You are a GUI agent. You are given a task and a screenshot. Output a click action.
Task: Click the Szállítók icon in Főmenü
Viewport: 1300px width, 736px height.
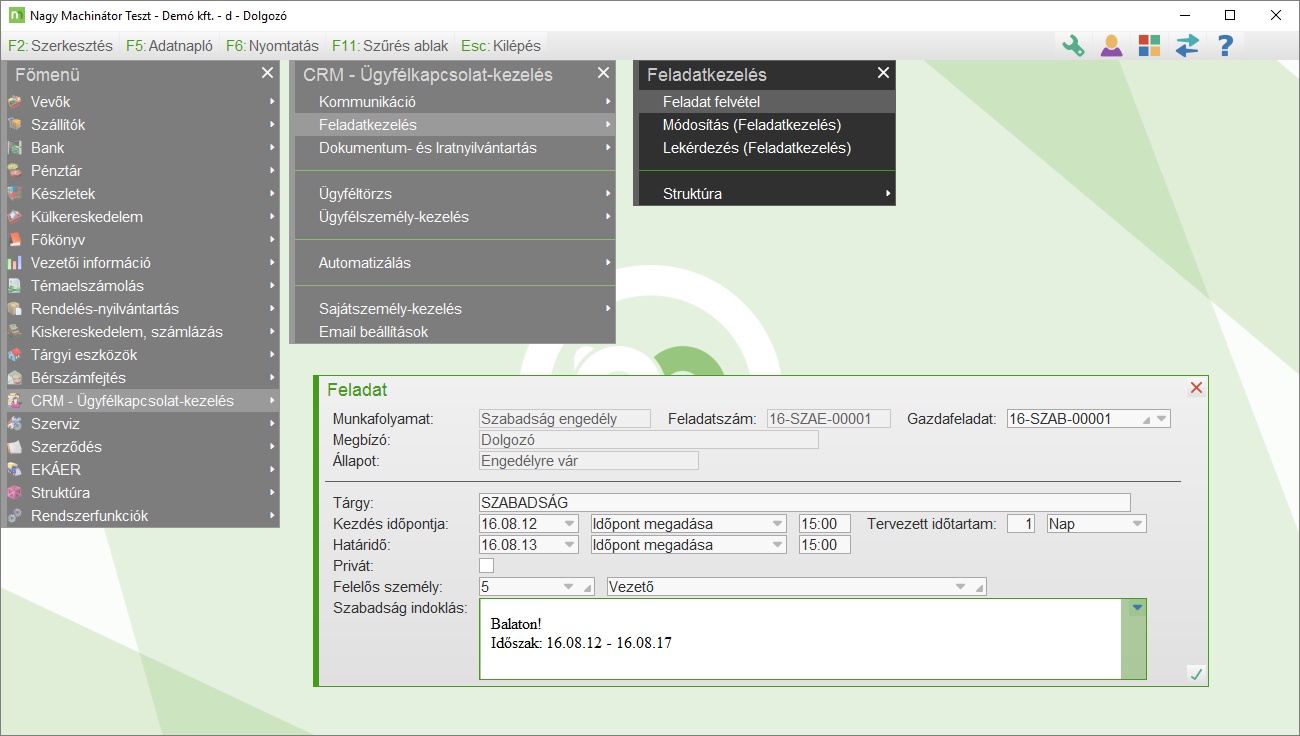tap(15, 125)
